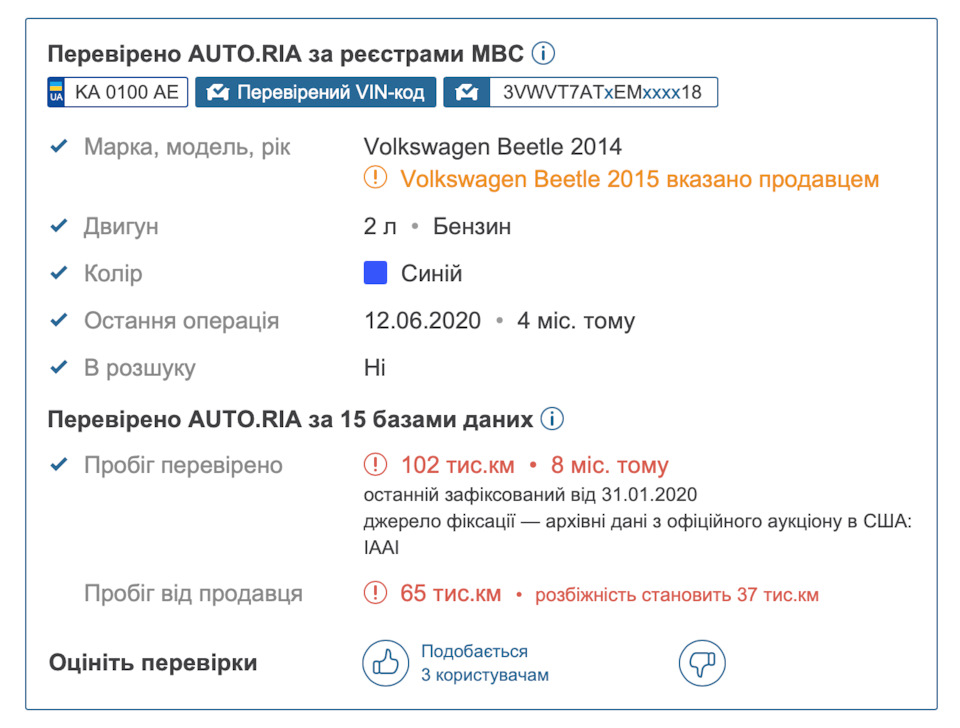Click the car icon before the VIN number
Viewport: 960px width, 728px height.
pyautogui.click(x=466, y=93)
